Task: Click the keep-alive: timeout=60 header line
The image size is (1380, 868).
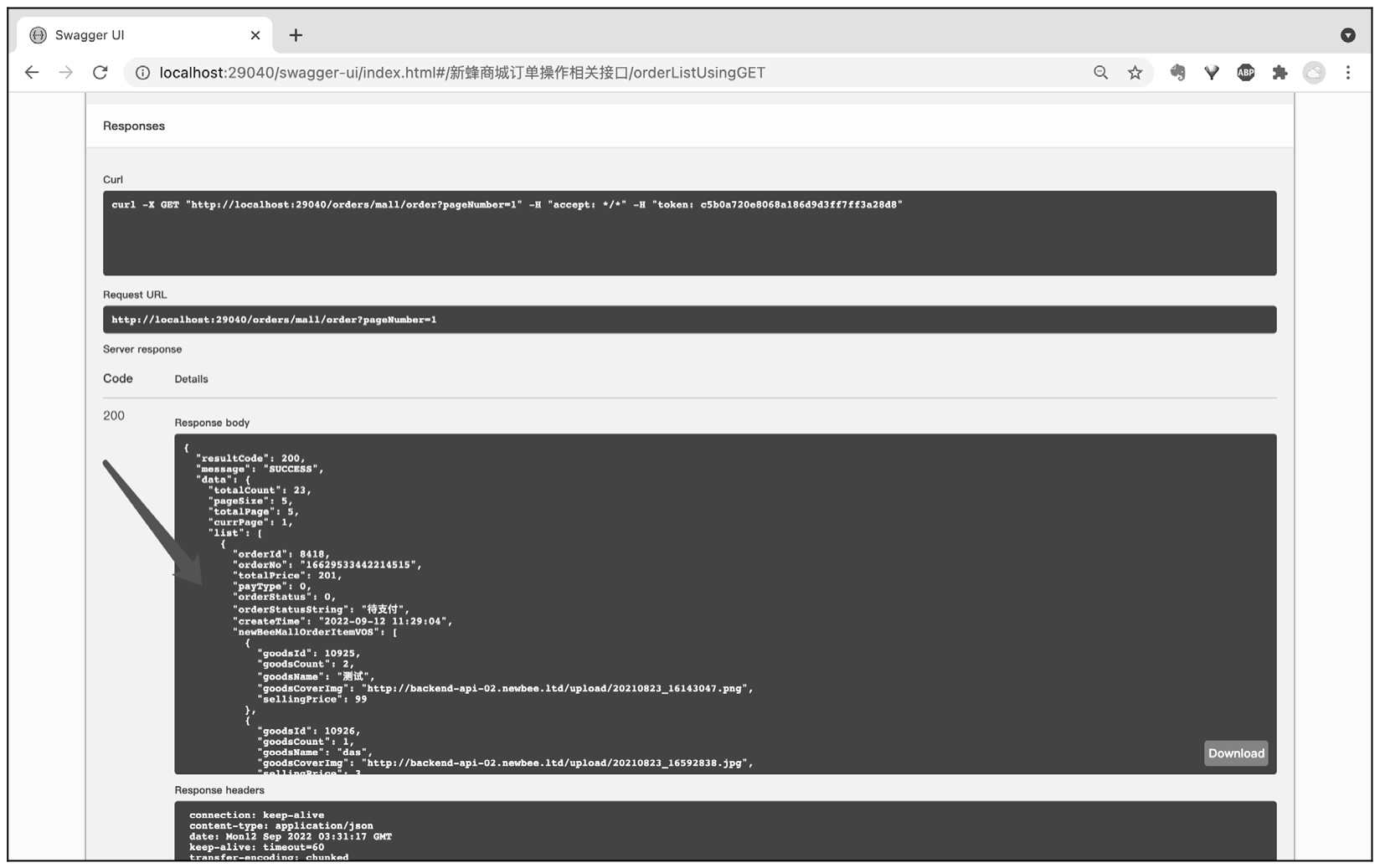Action: pos(256,847)
